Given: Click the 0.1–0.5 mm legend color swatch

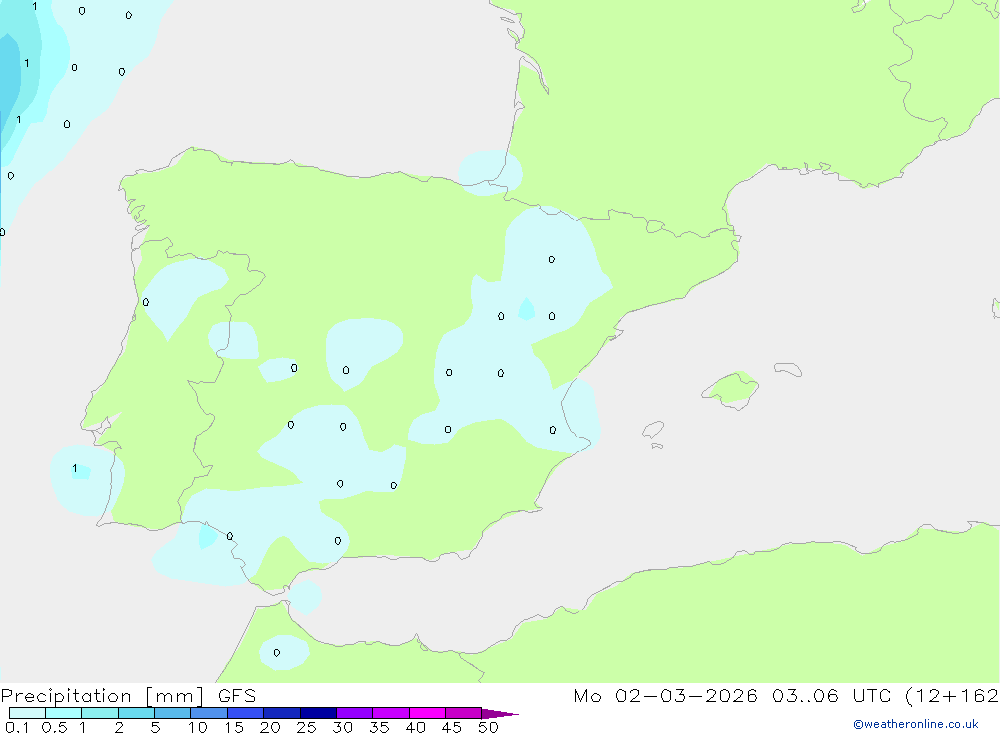Looking at the screenshot, I should [x=27, y=713].
